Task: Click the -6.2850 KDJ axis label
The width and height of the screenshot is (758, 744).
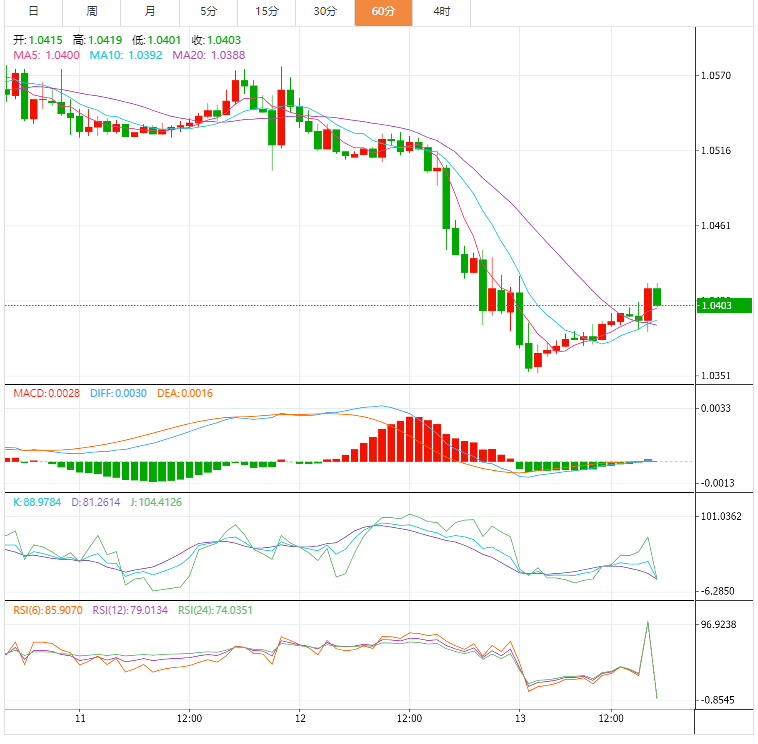Action: [x=717, y=592]
